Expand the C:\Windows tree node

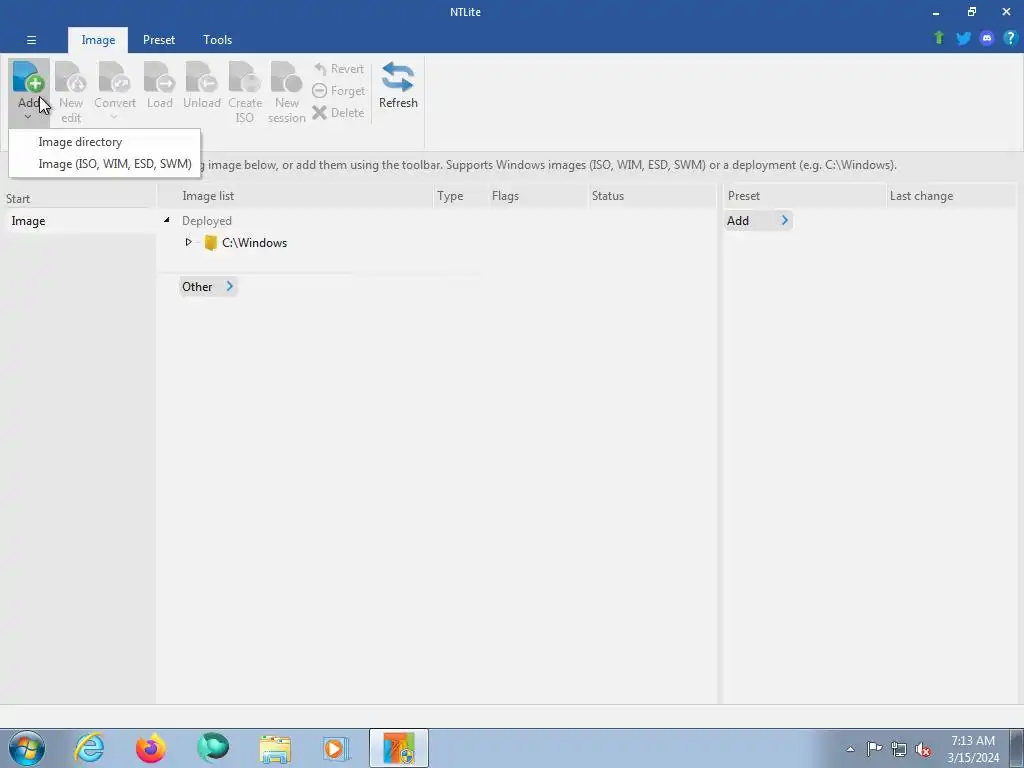tap(188, 242)
